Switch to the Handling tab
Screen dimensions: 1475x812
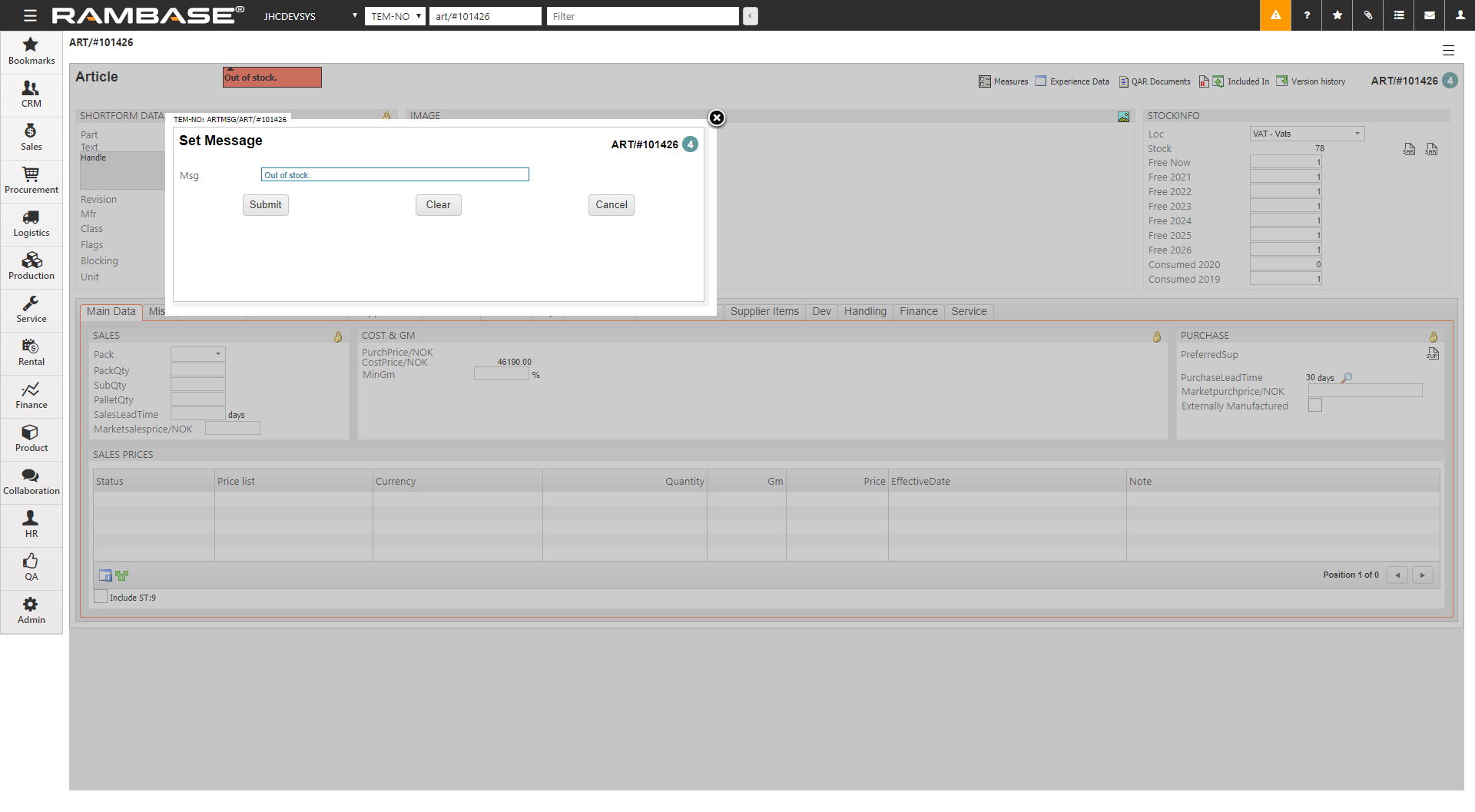pyautogui.click(x=865, y=311)
